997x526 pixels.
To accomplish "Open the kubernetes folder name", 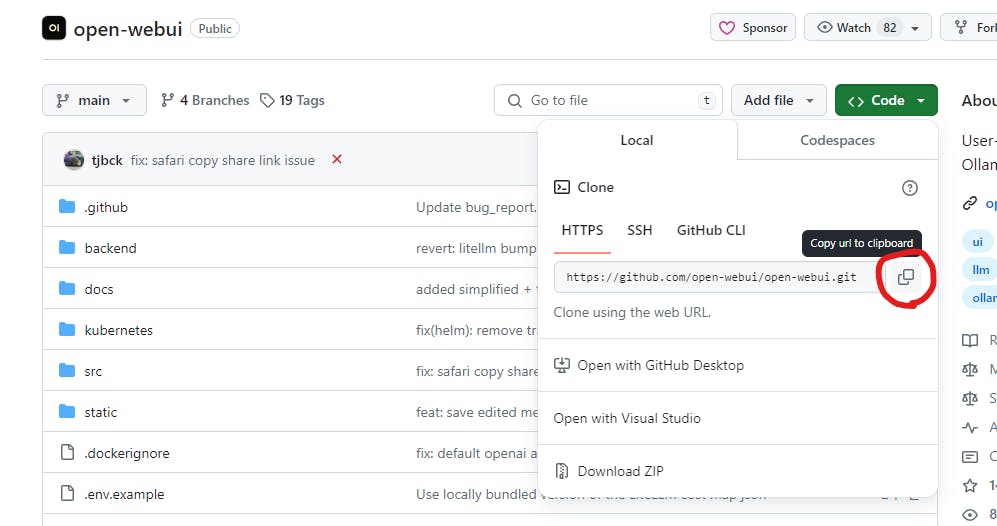I will [x=119, y=330].
